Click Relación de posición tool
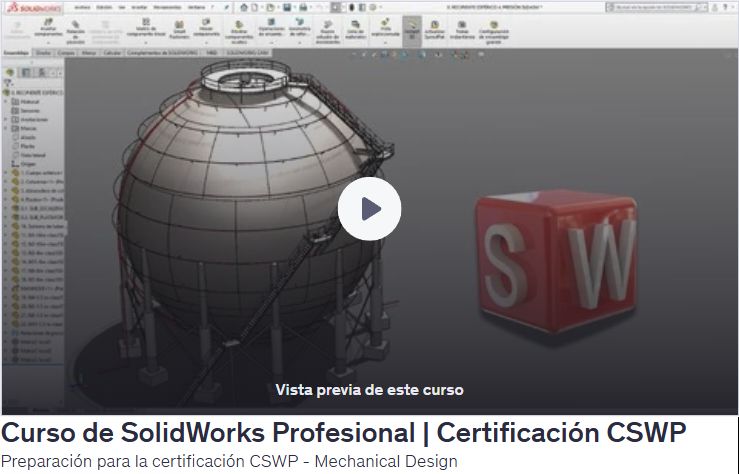Image resolution: width=739 pixels, height=474 pixels. pos(75,32)
